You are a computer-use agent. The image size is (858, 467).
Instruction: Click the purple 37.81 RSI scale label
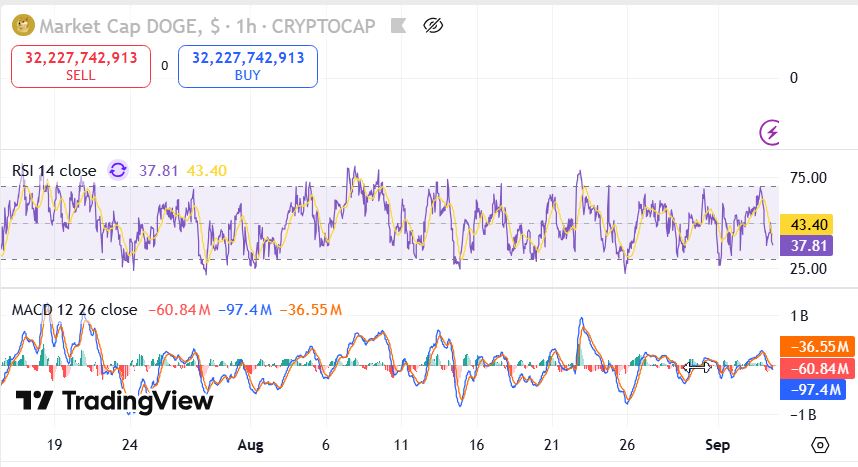click(806, 245)
